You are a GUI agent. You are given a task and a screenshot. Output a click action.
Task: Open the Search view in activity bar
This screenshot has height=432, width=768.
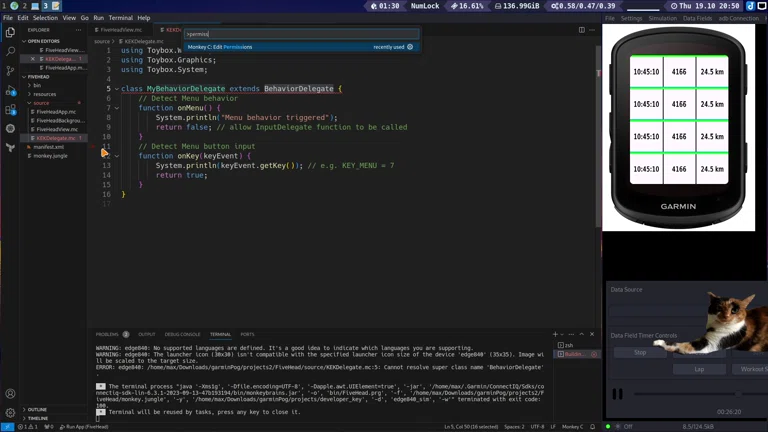point(10,51)
